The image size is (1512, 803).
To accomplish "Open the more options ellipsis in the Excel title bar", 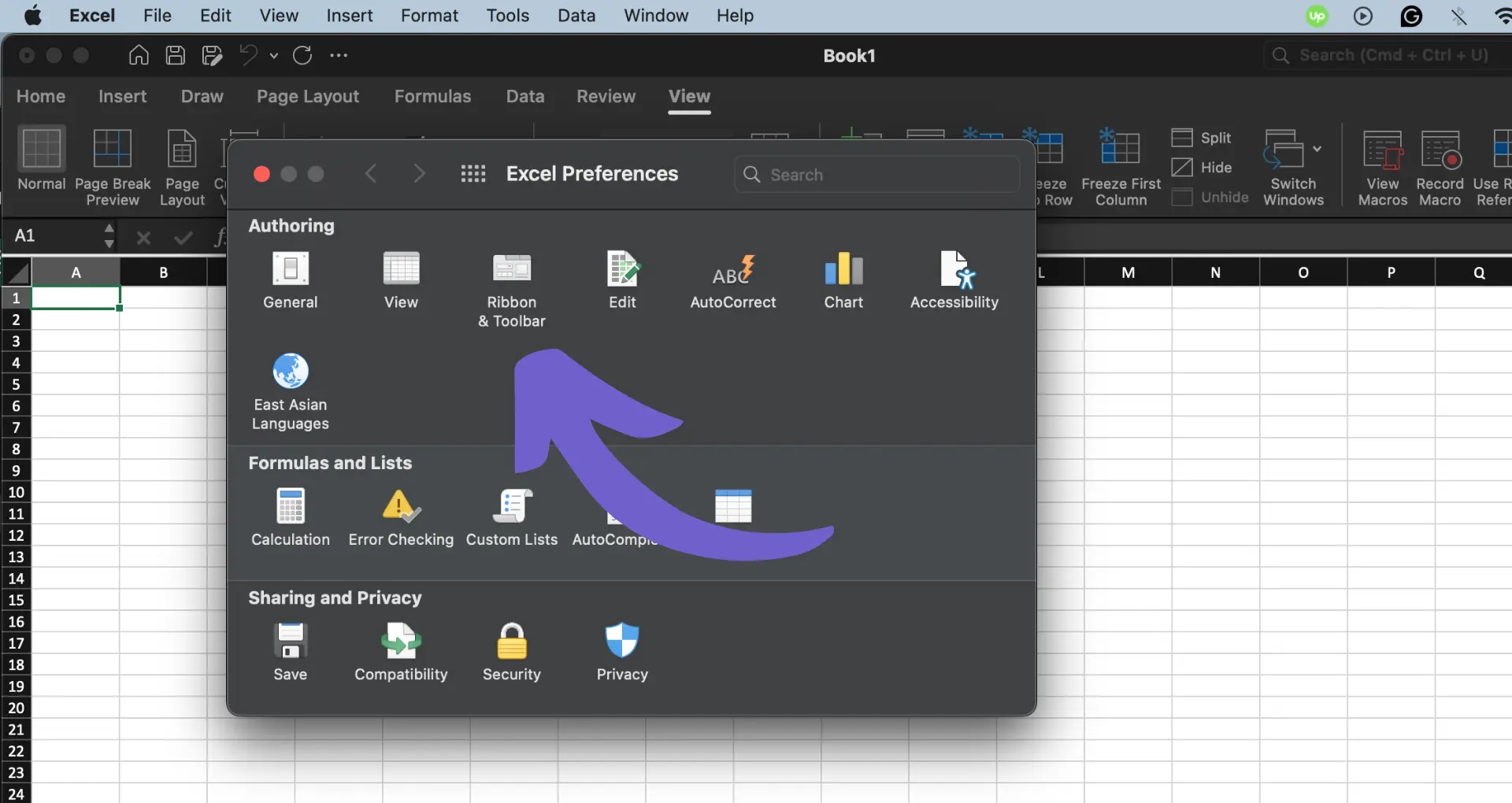I will coord(339,55).
